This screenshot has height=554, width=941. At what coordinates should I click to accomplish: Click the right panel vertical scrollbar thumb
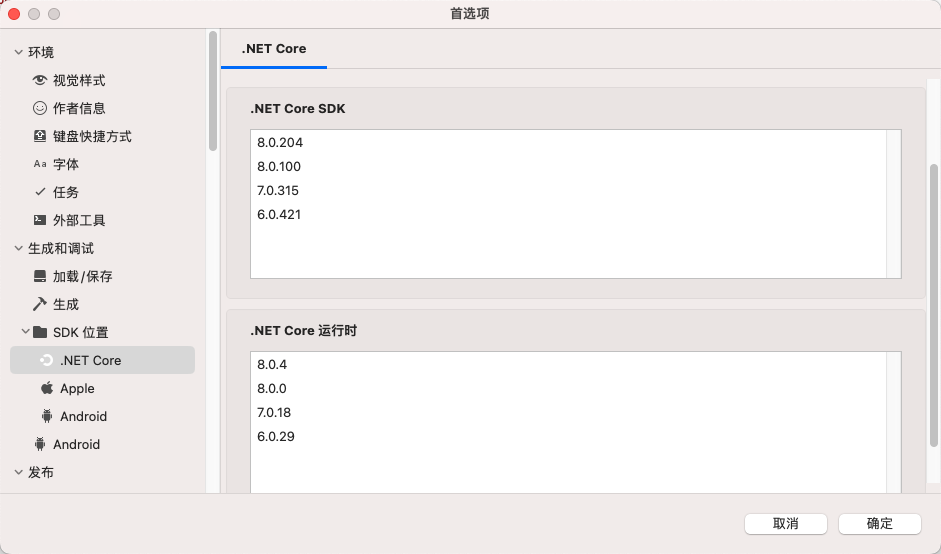(933, 305)
